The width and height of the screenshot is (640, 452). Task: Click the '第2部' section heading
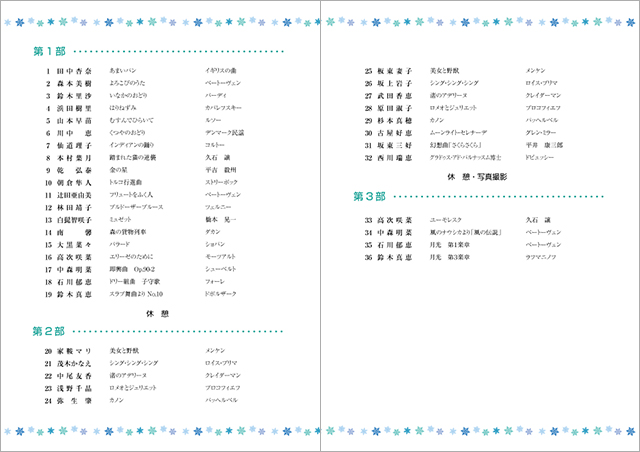(x=49, y=331)
